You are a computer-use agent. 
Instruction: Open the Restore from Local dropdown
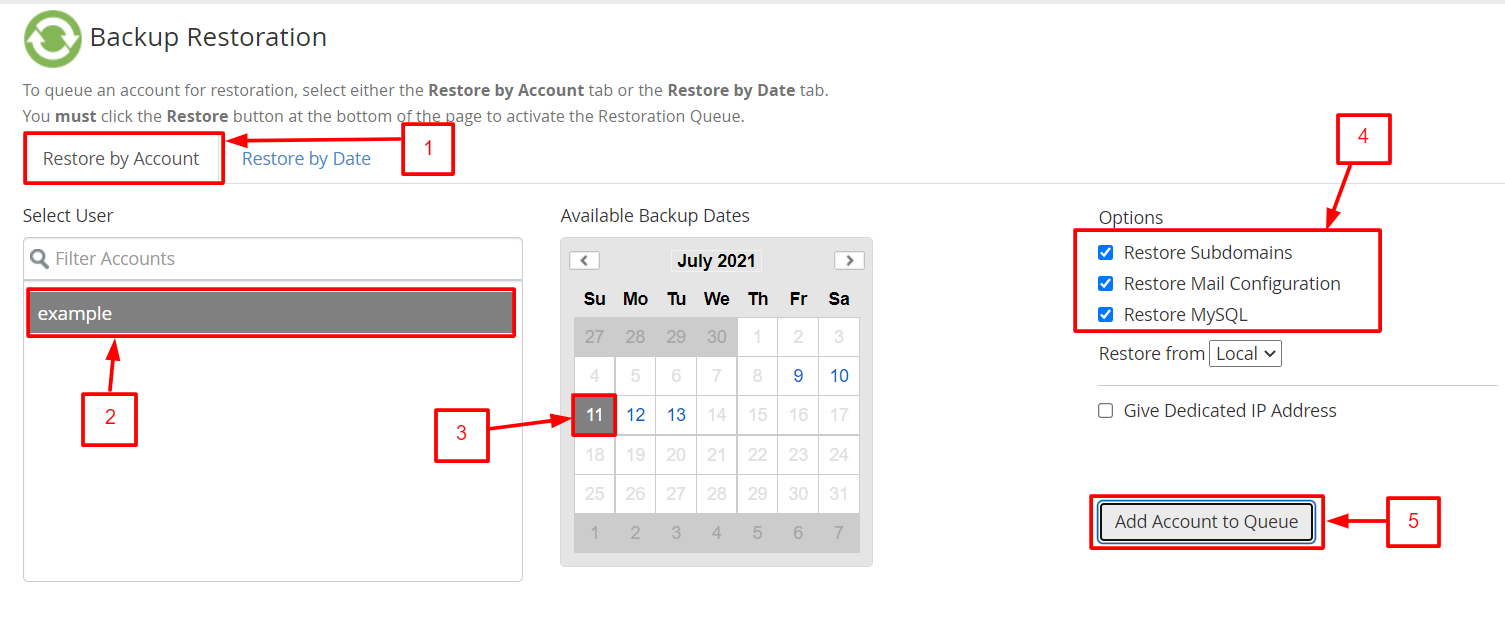point(1245,354)
